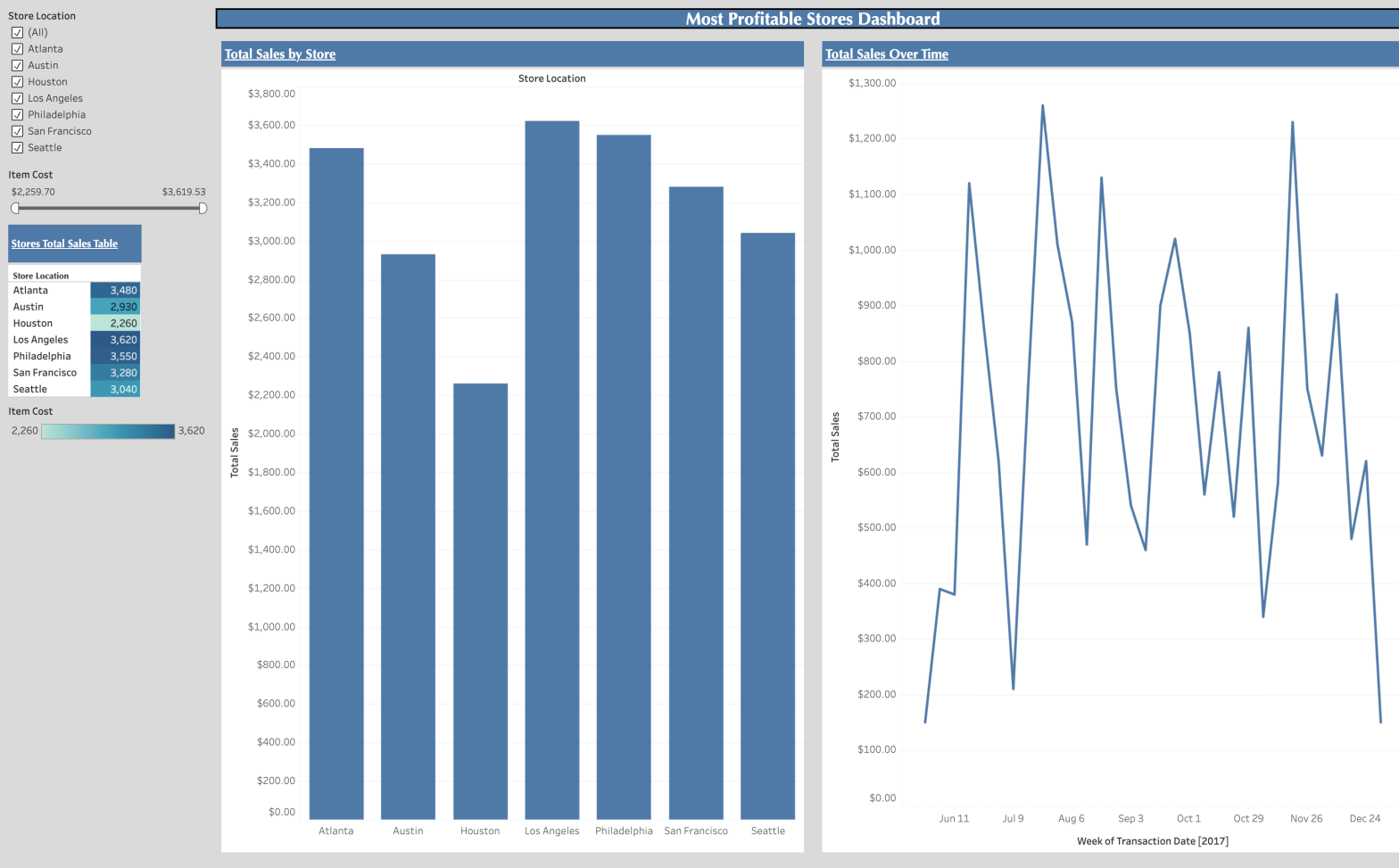Click the Item Cost slider minimum handle
1399x868 pixels.
click(x=15, y=208)
